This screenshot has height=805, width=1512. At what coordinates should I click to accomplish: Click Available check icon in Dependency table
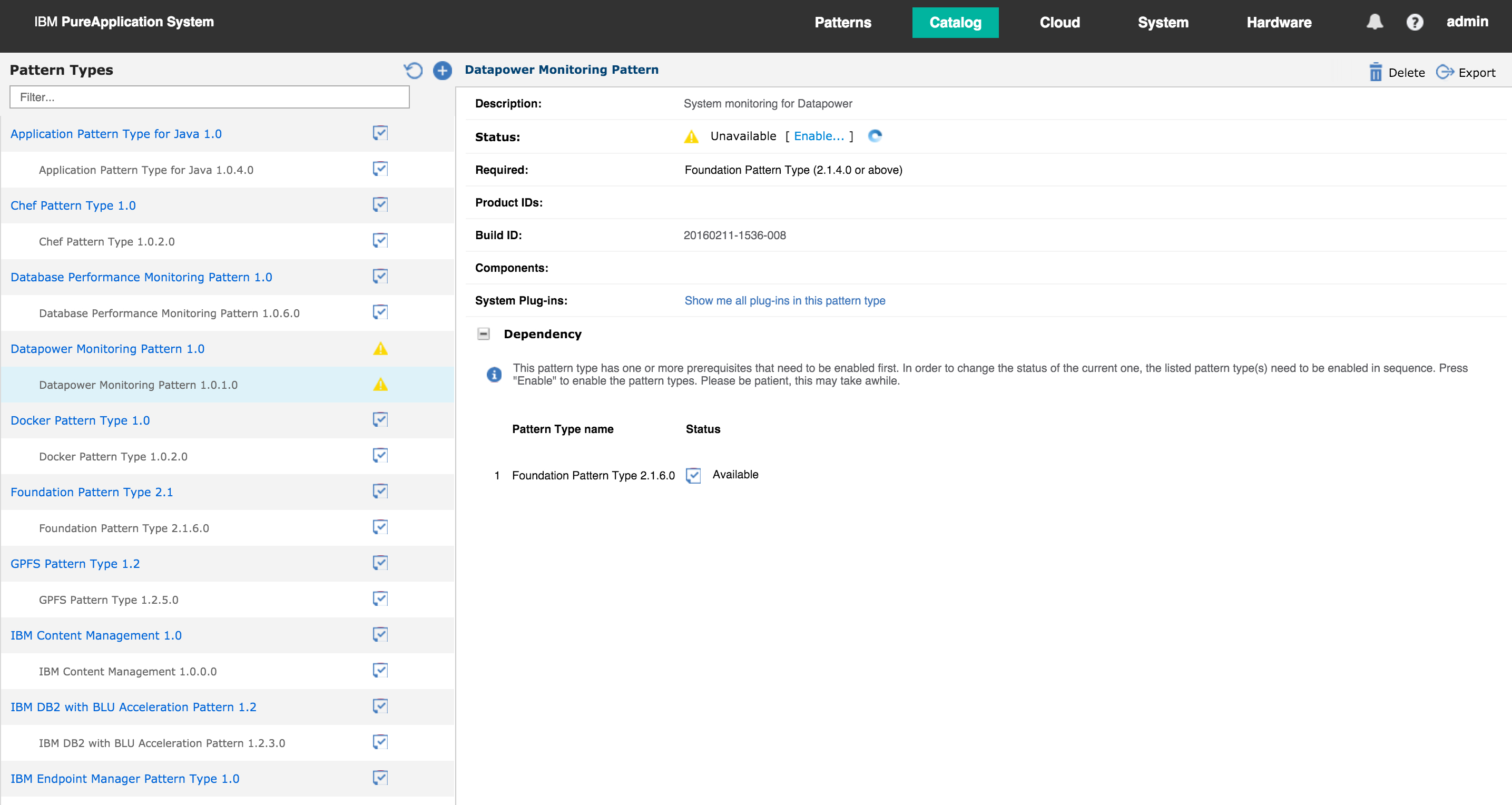pyautogui.click(x=693, y=475)
